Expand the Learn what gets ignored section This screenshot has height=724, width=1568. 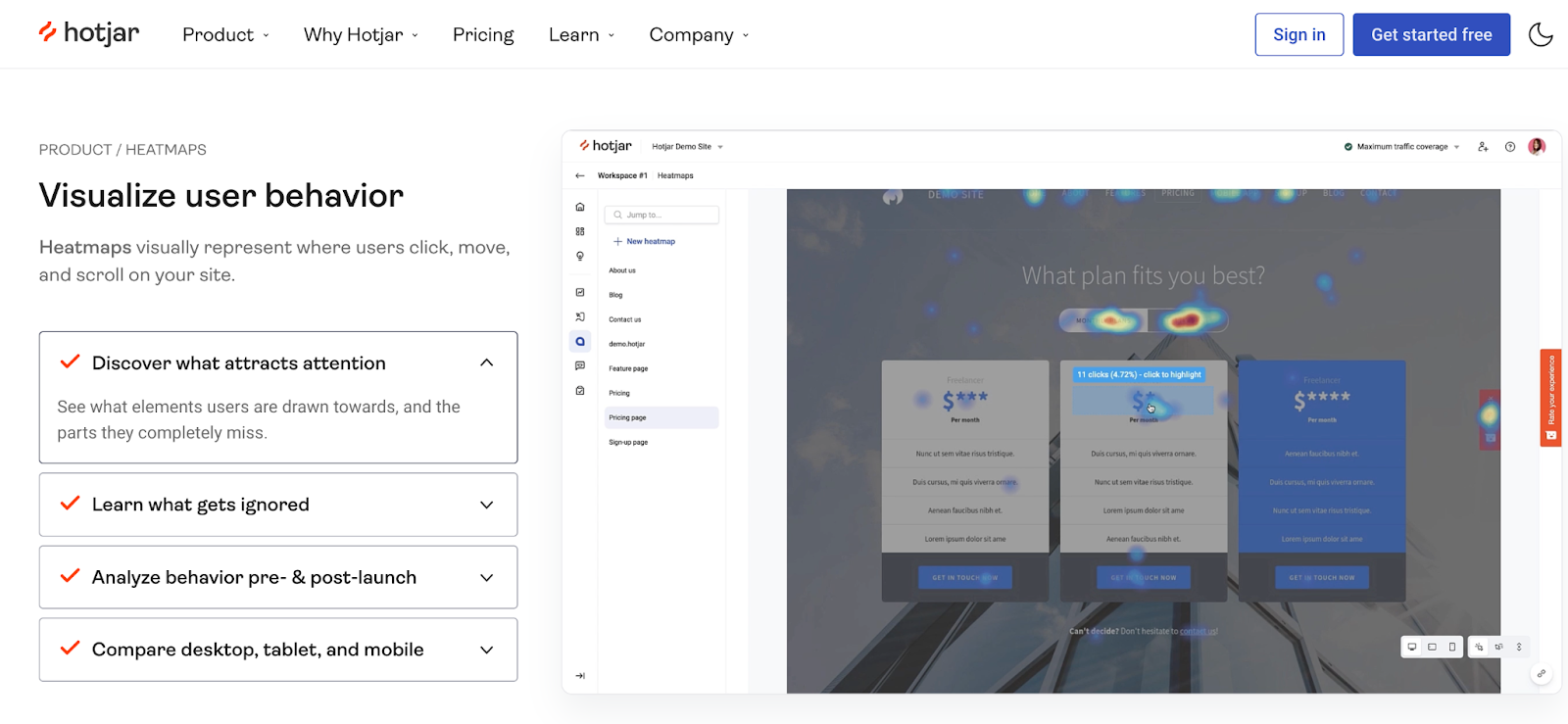278,505
